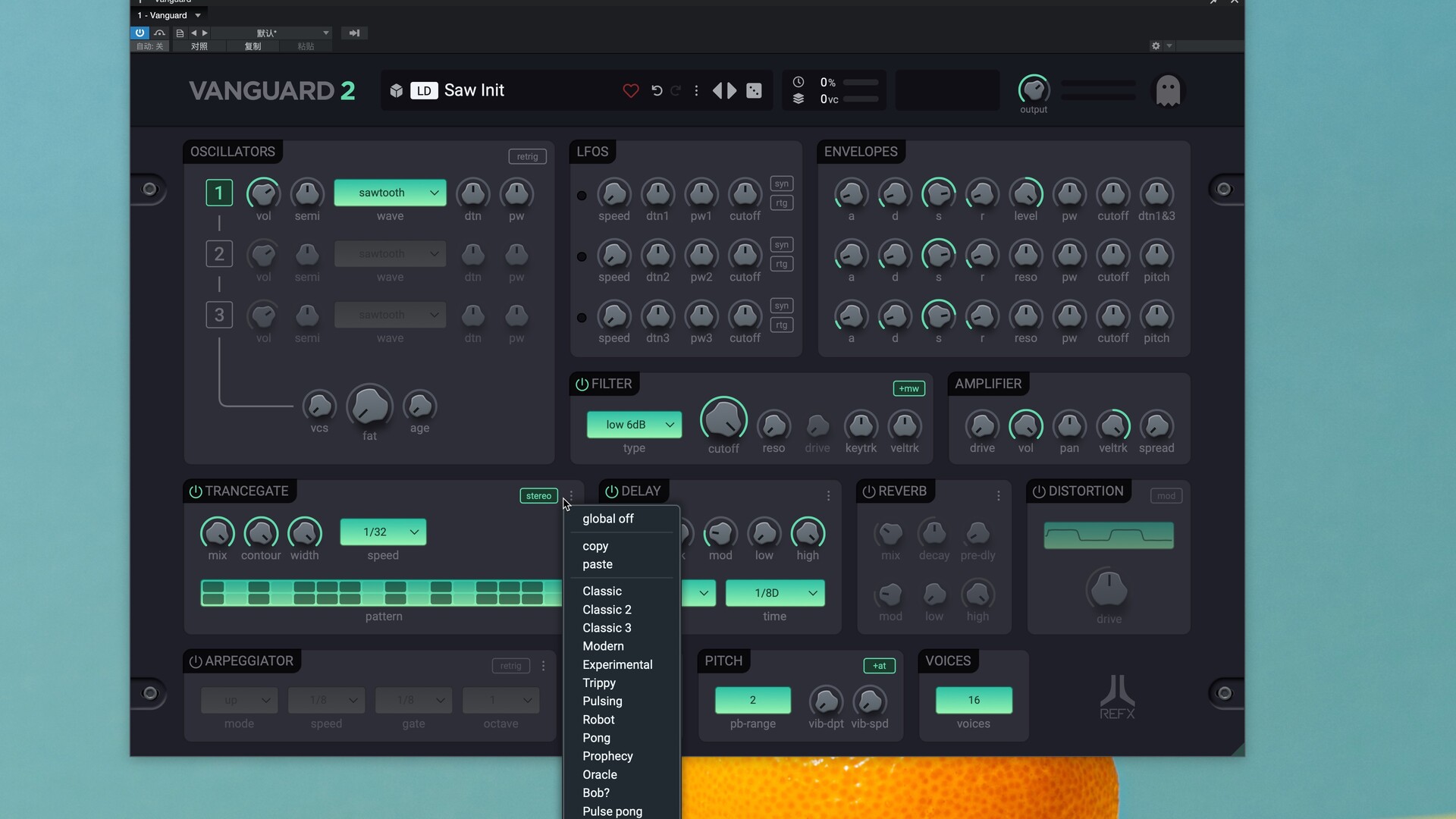Open oscillator 1 sawtooth wave dropdown
This screenshot has height=819, width=1456.
tap(390, 193)
